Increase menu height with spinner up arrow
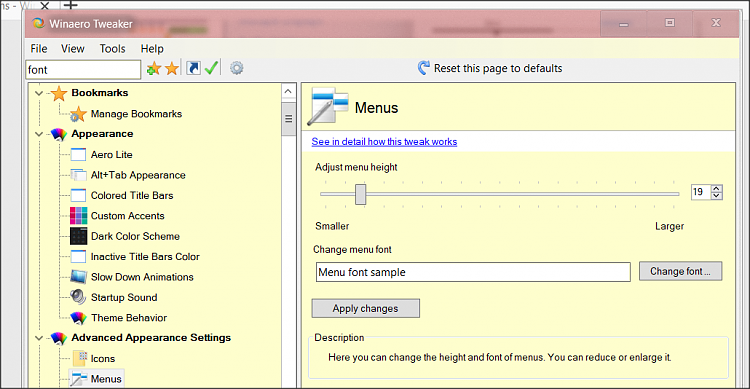Screen dimensions: 750x389 coord(716,189)
